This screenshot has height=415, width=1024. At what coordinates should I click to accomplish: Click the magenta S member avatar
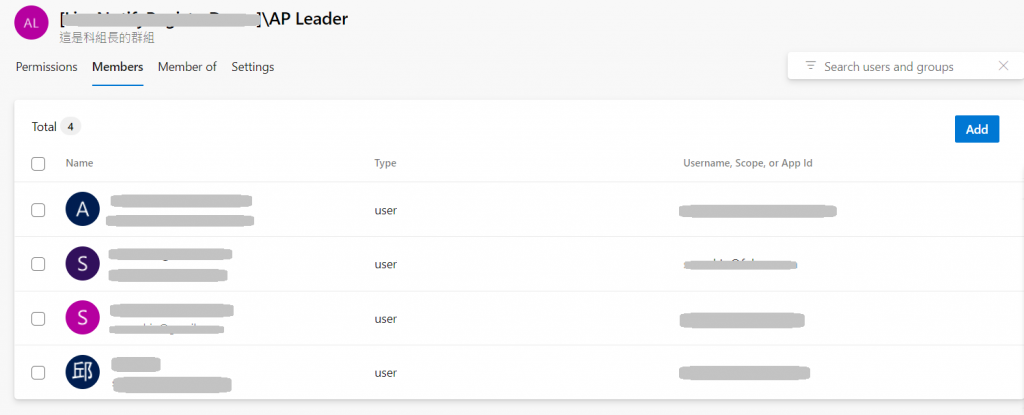[x=82, y=318]
